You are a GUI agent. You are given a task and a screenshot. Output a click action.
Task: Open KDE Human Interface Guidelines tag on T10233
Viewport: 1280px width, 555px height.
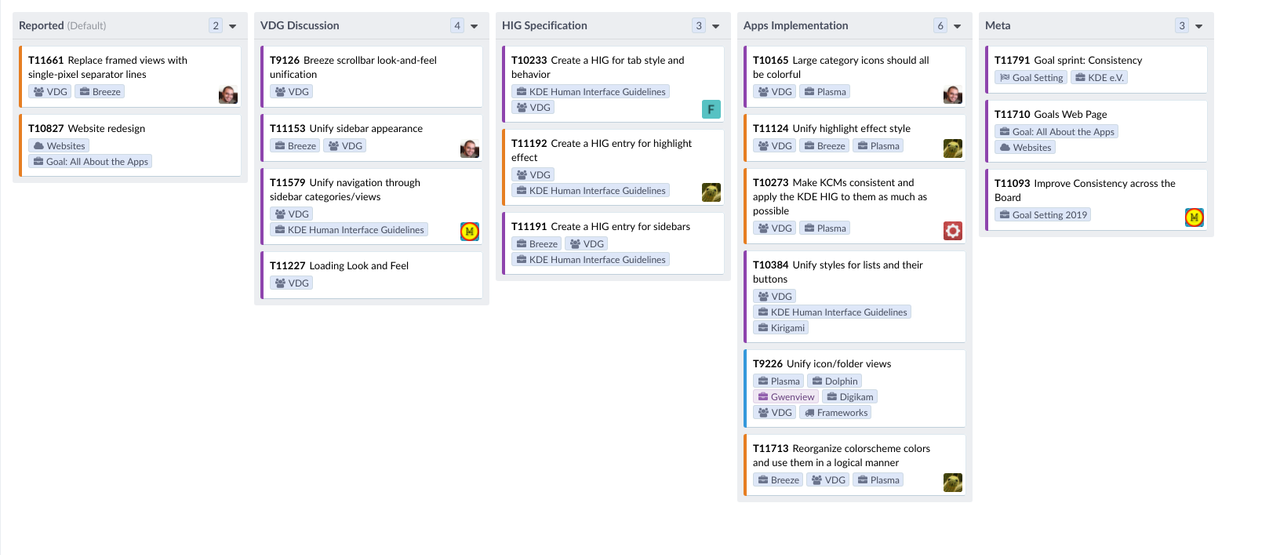pos(591,92)
